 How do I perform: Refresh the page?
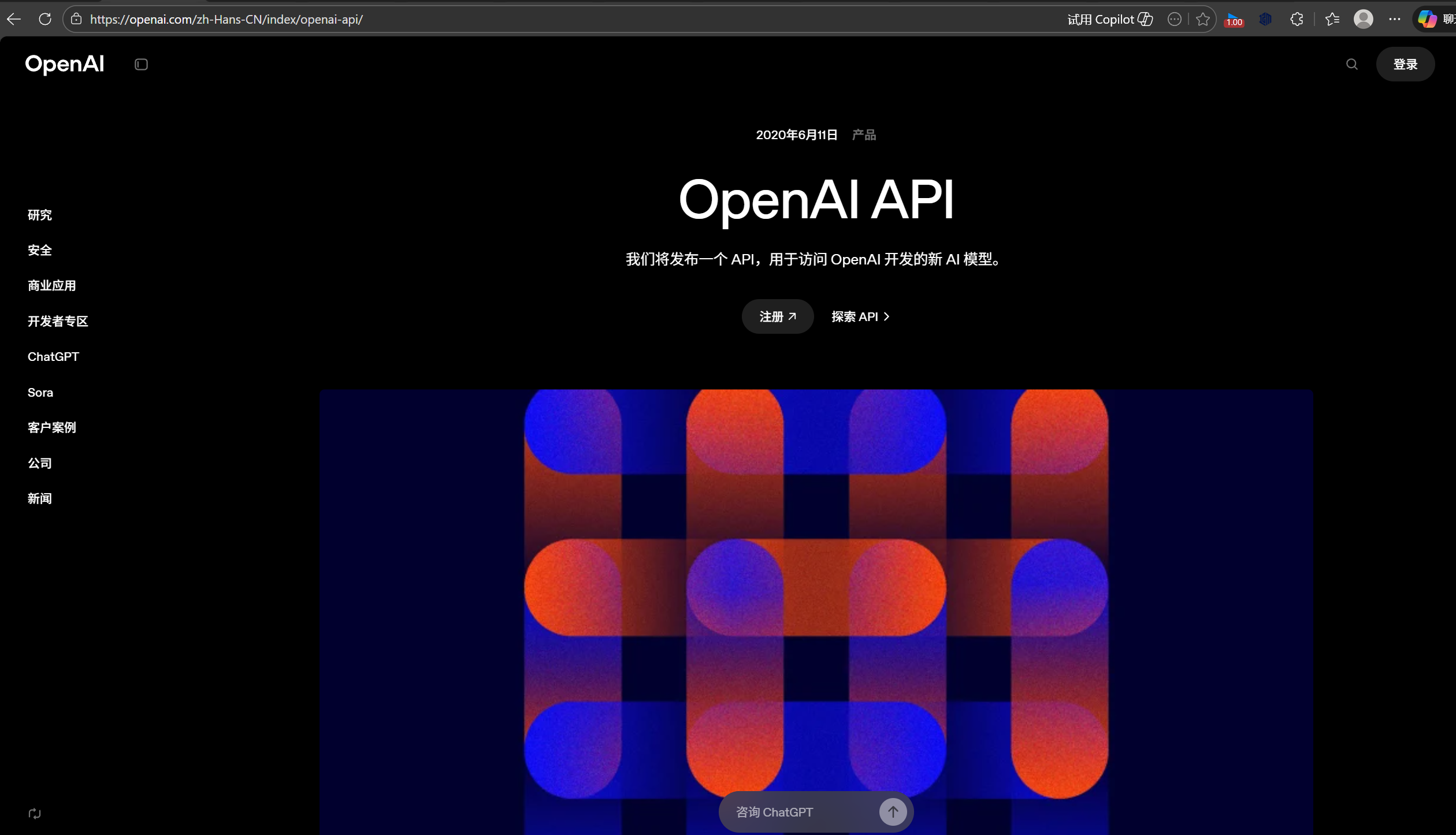pyautogui.click(x=44, y=18)
